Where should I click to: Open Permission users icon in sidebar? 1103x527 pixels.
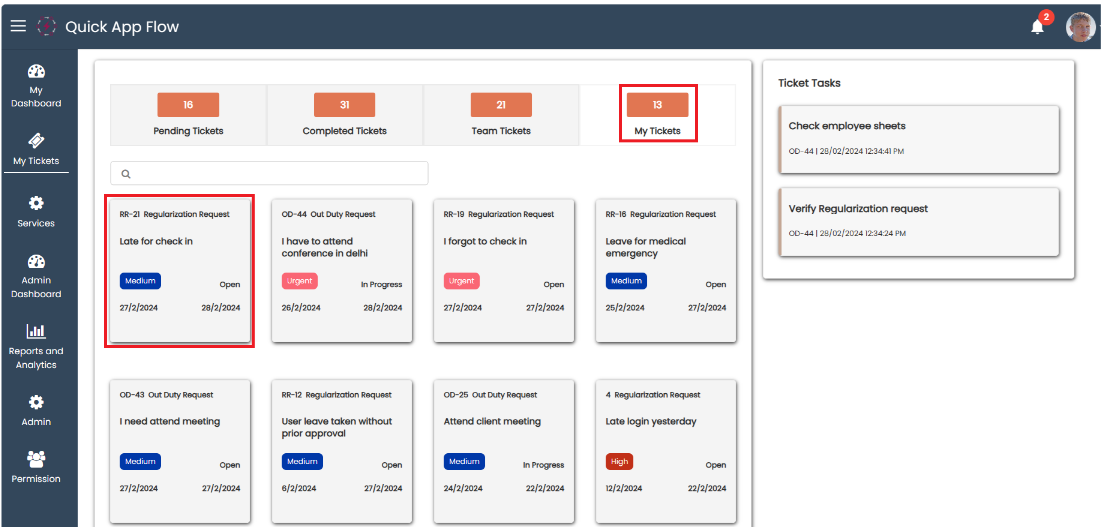point(36,459)
